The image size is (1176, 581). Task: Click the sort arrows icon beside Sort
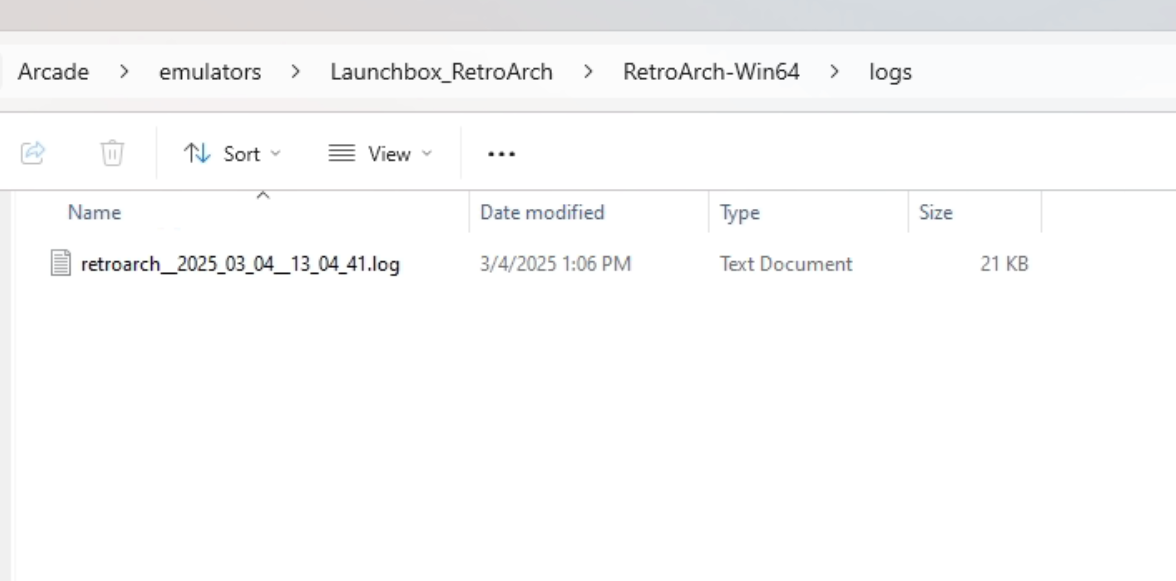197,153
